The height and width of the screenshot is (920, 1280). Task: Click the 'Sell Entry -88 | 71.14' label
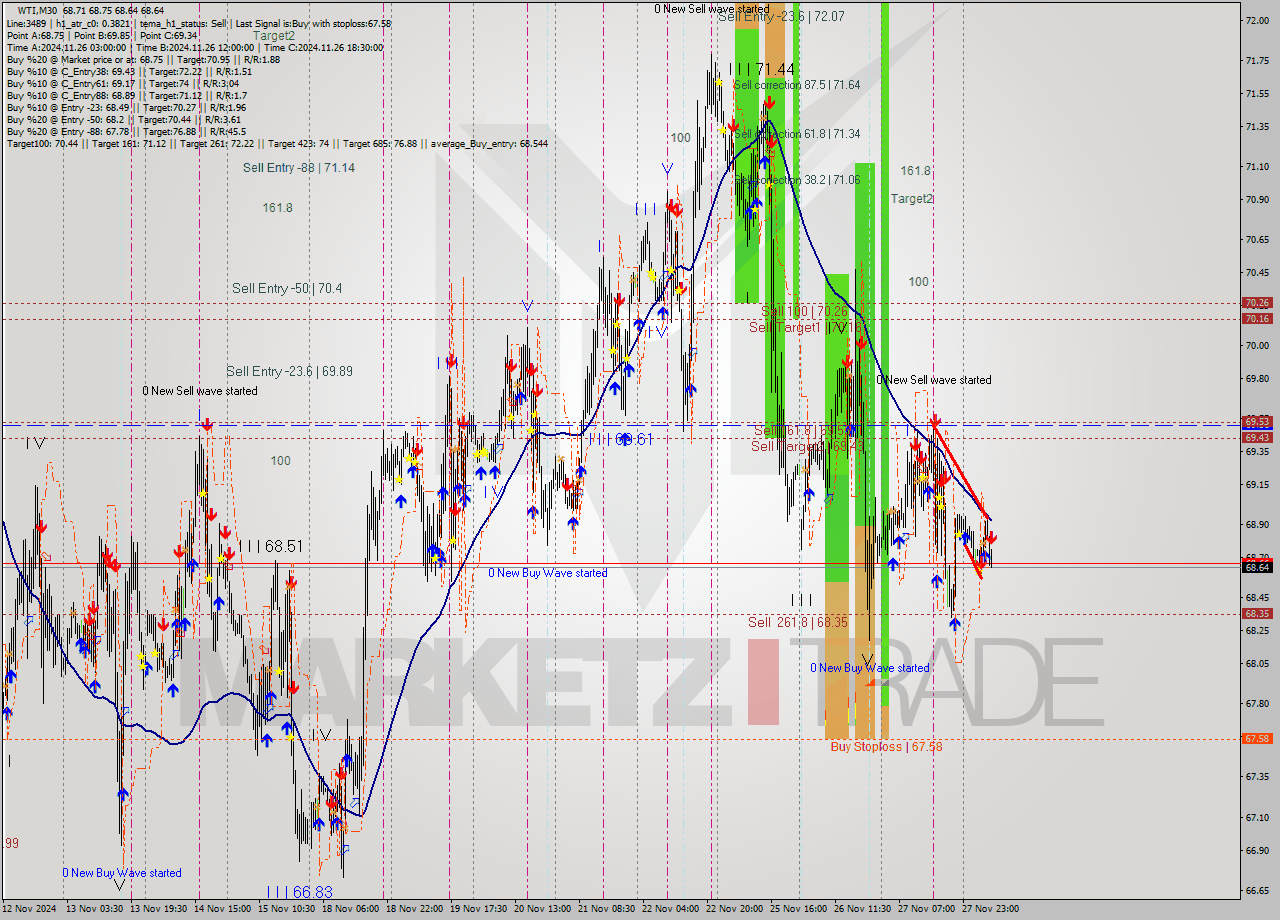[x=298, y=168]
